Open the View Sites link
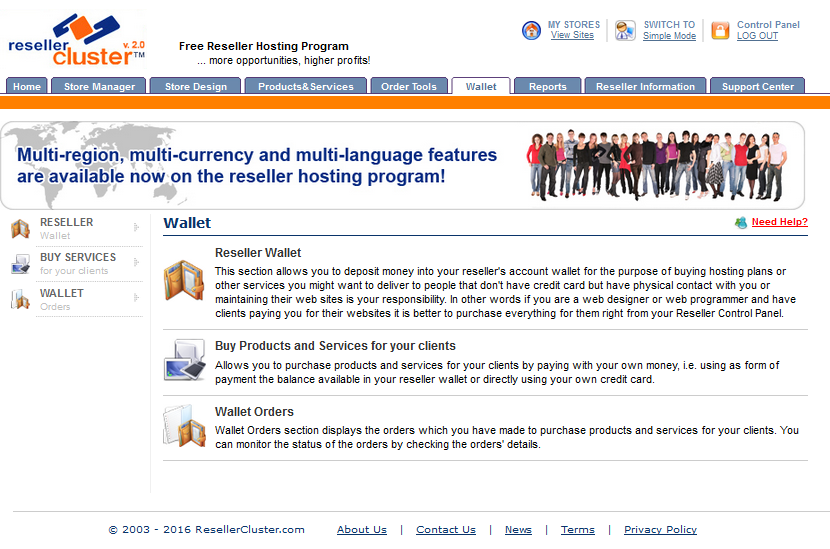830x549 pixels. tap(572, 35)
